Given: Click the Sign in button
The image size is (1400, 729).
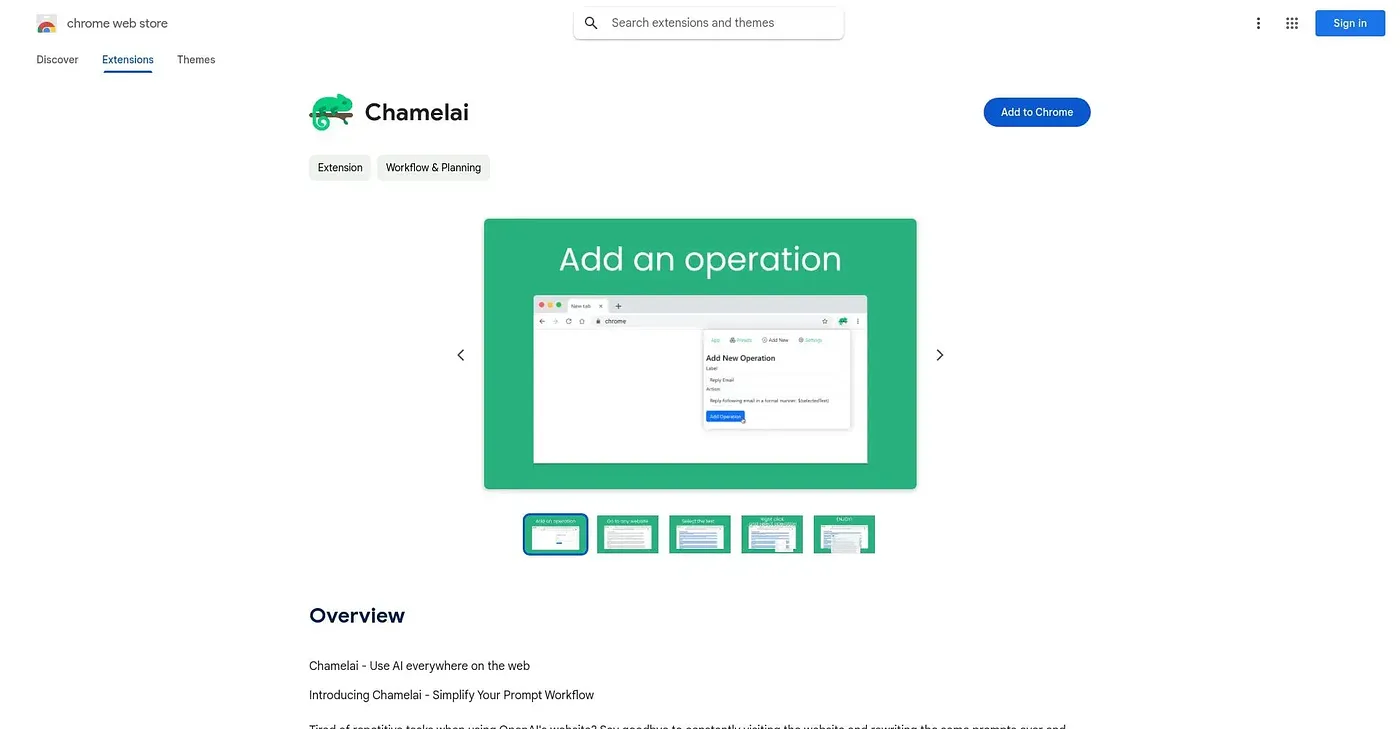Looking at the screenshot, I should coord(1350,23).
